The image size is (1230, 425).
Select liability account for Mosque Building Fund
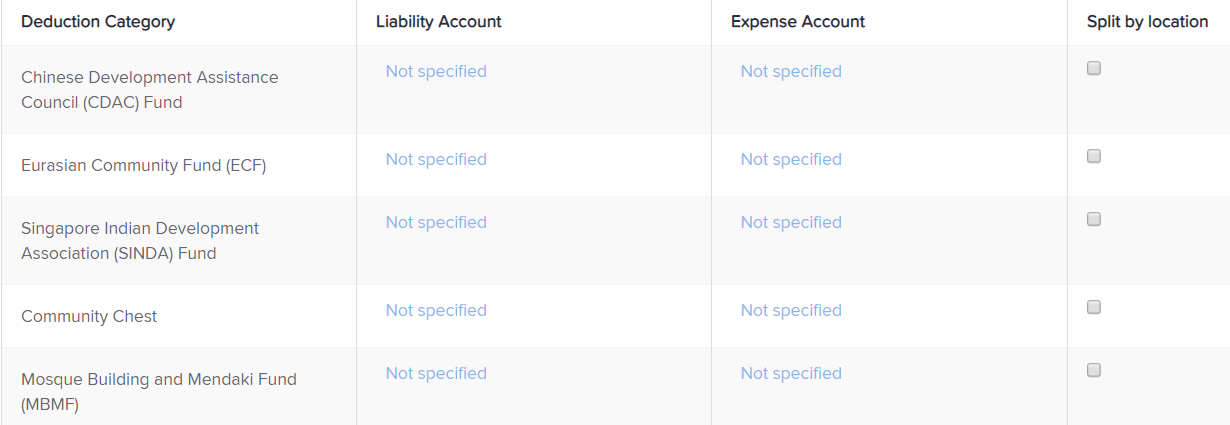pos(436,373)
